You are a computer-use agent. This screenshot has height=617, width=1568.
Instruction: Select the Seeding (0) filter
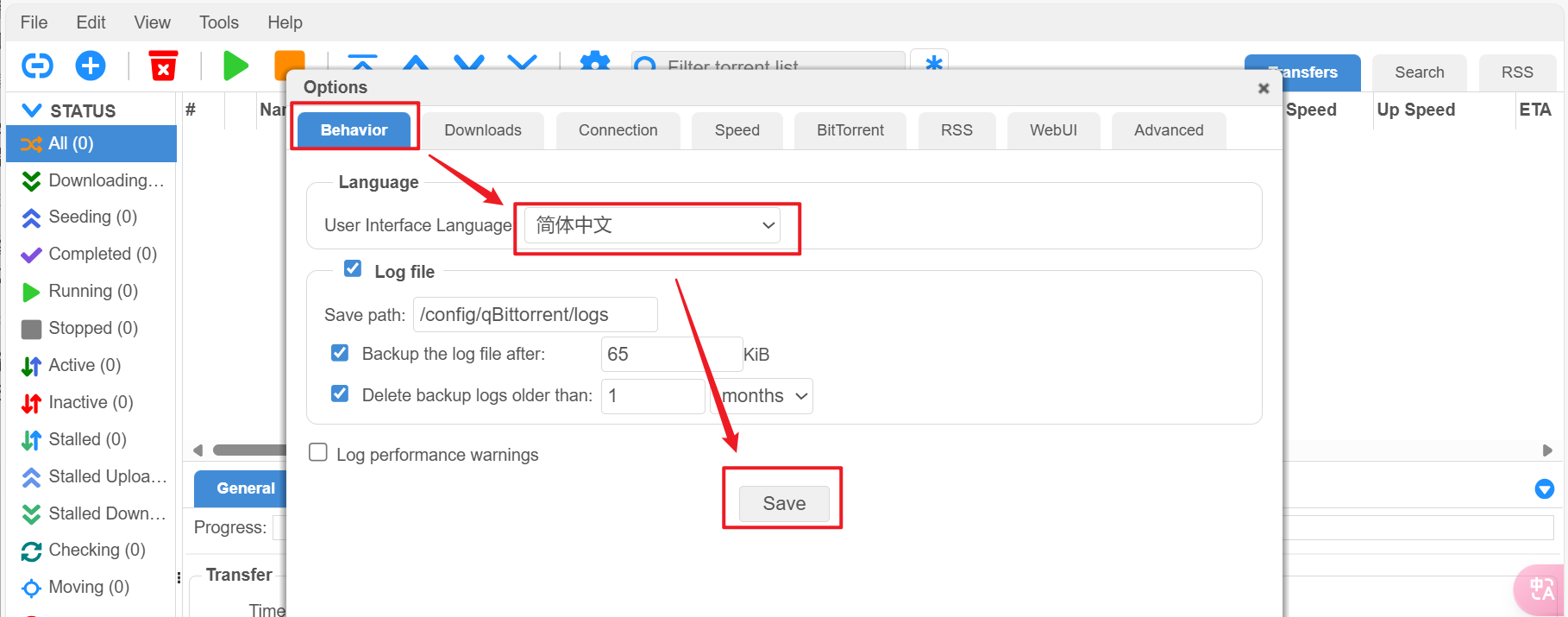[x=91, y=217]
